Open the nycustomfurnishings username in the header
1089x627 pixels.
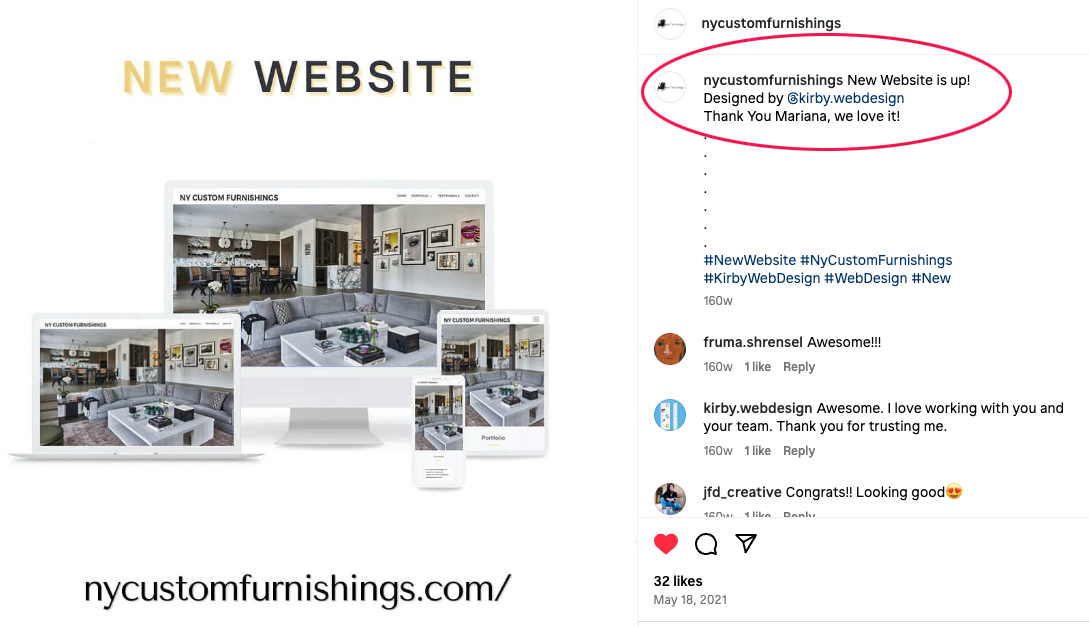(x=771, y=23)
